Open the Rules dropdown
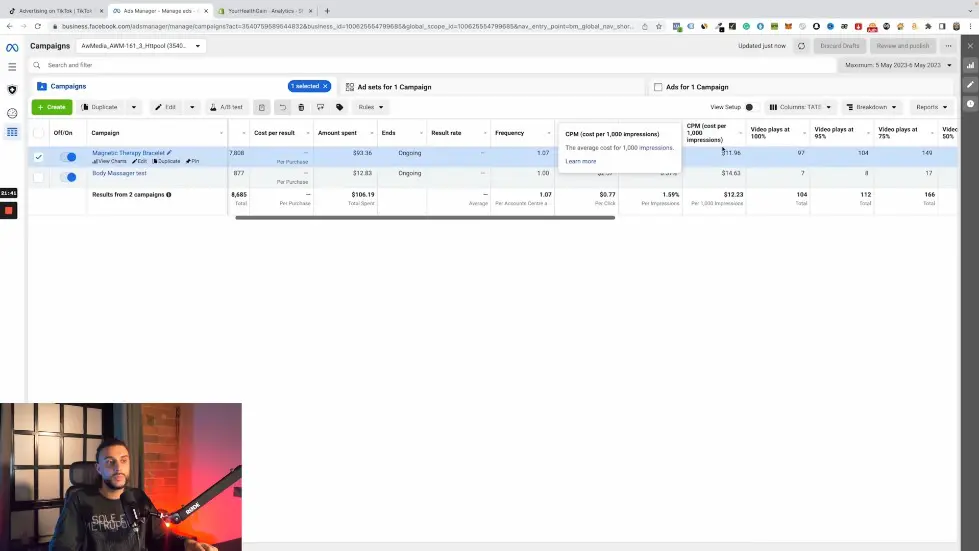 click(371, 107)
